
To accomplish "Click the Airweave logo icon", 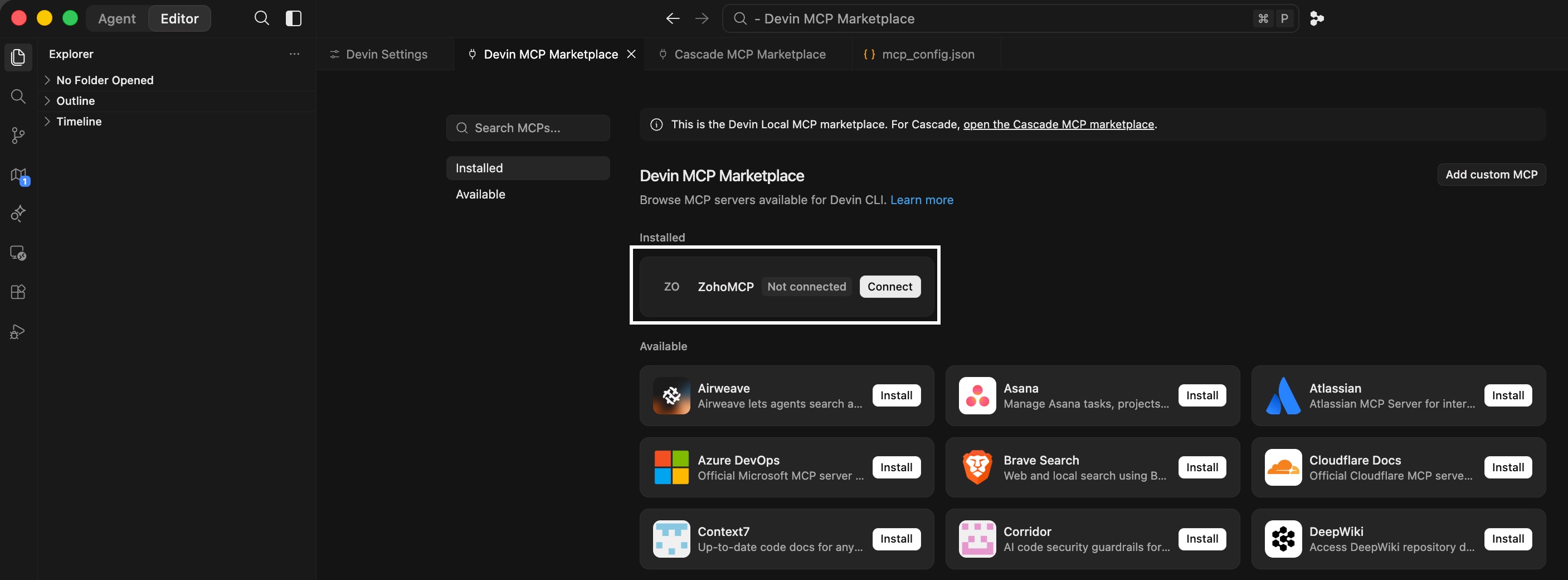I will point(671,395).
